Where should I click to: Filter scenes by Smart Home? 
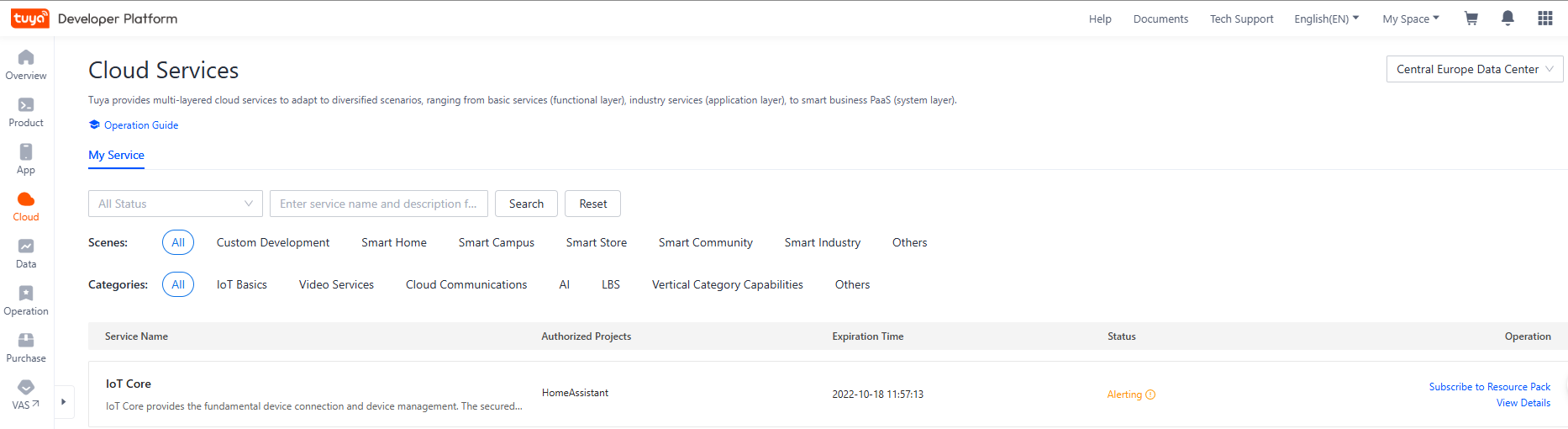394,242
